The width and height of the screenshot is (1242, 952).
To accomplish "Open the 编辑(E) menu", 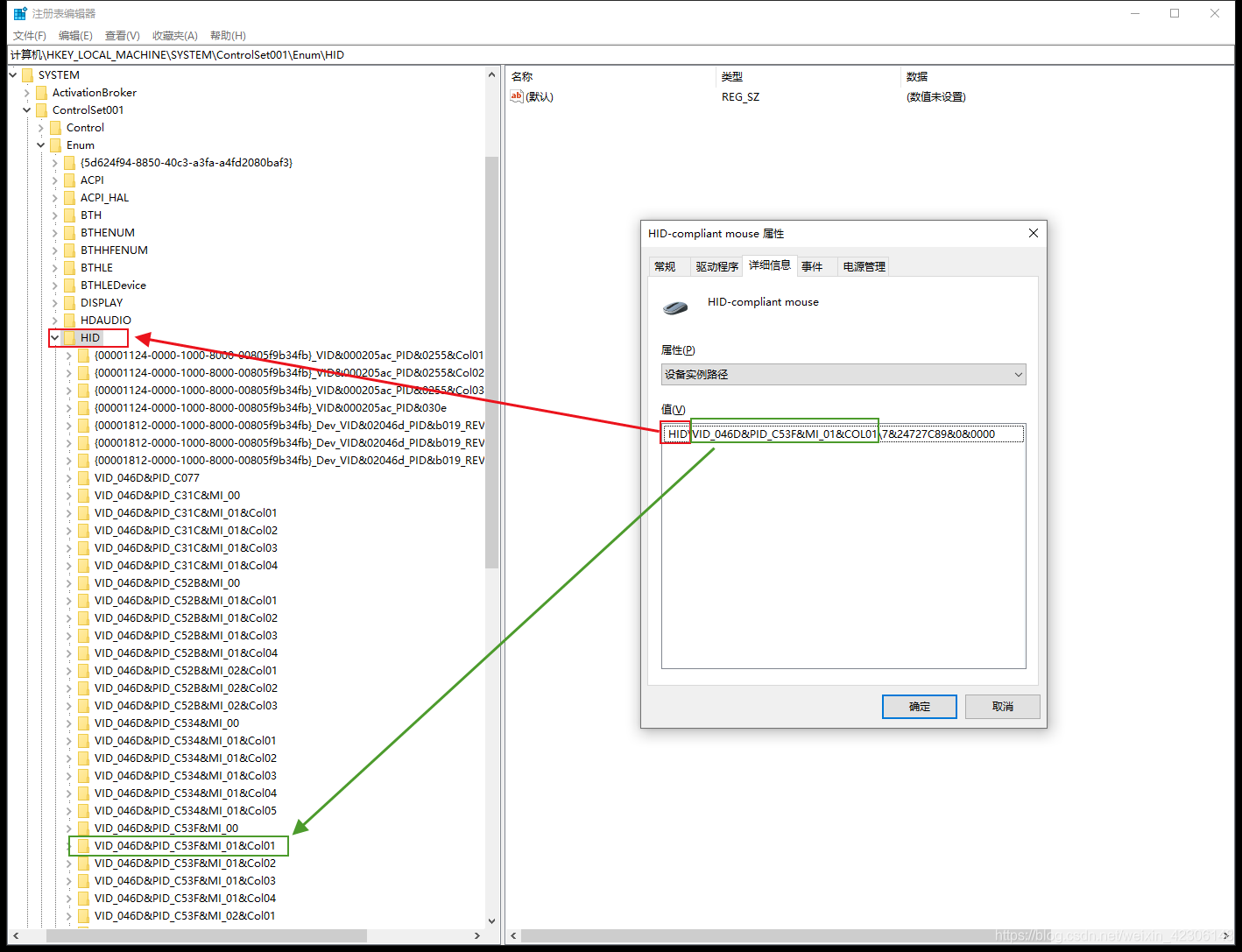I will (75, 36).
